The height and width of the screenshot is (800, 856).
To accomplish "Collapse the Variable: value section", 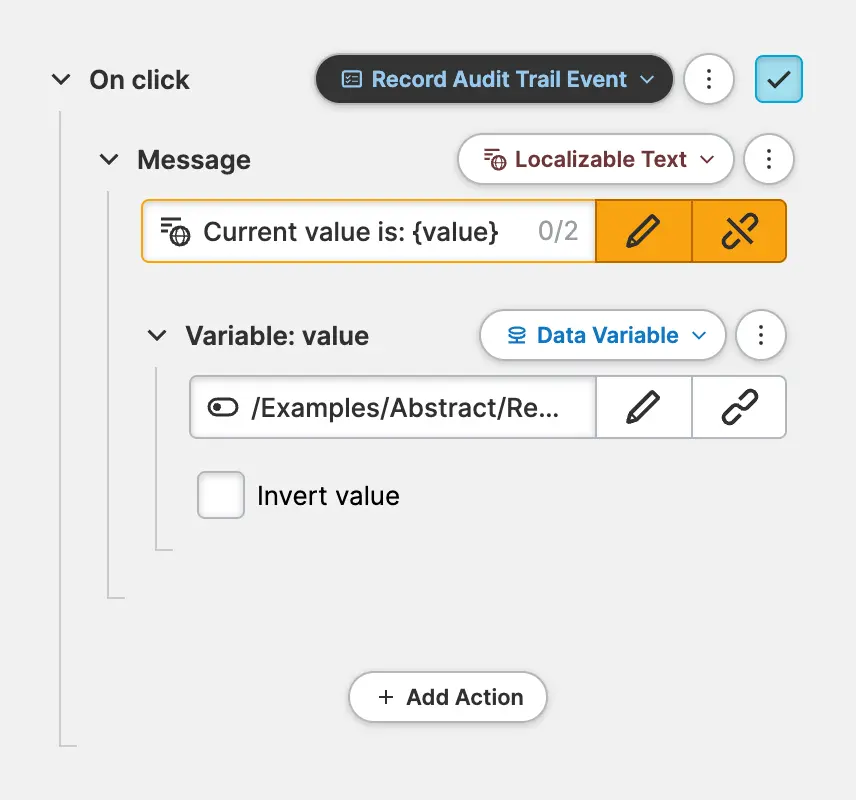I will coord(157,336).
